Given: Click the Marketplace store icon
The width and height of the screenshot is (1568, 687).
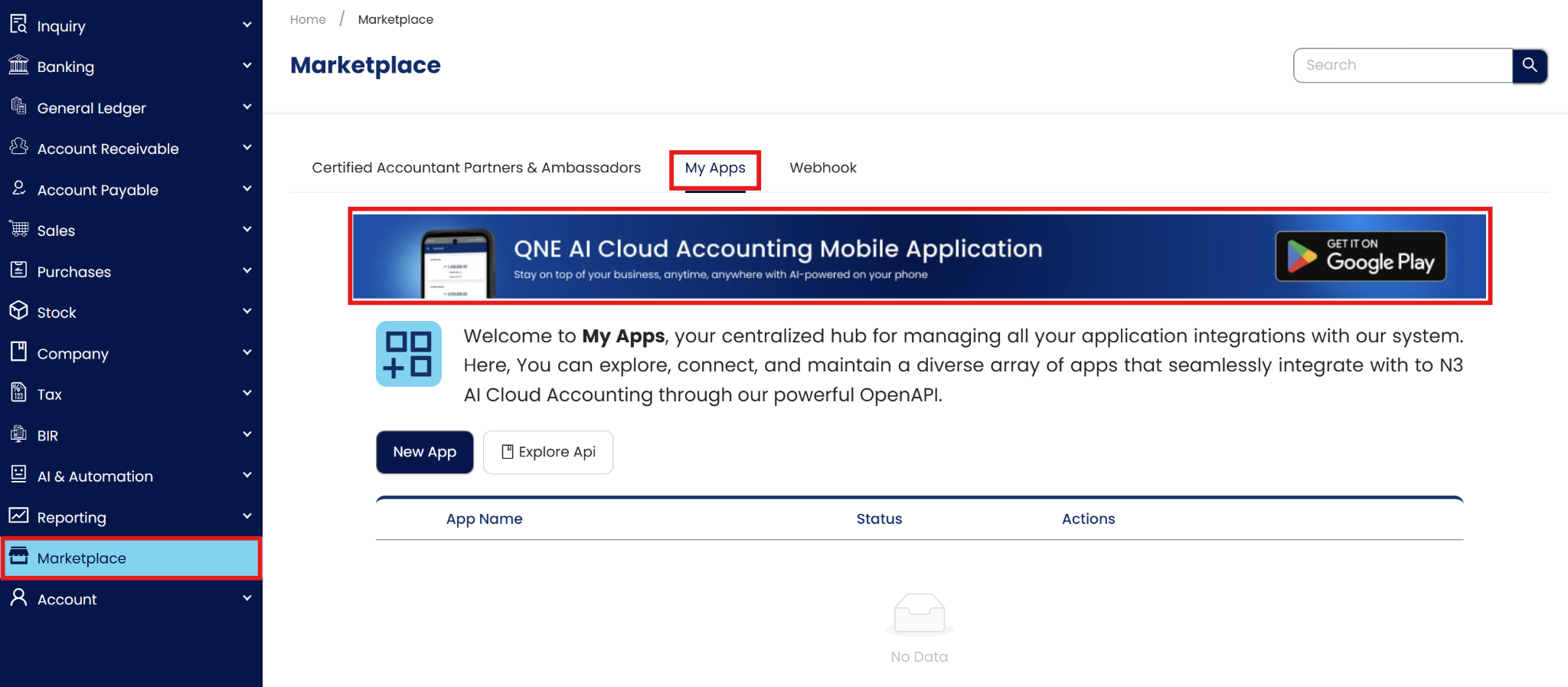Looking at the screenshot, I should coord(18,557).
